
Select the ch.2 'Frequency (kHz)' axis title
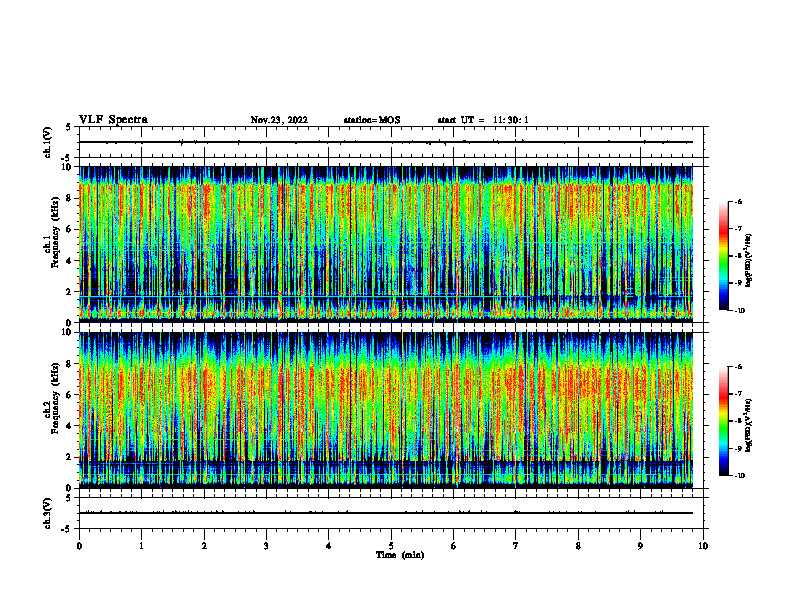(55, 398)
